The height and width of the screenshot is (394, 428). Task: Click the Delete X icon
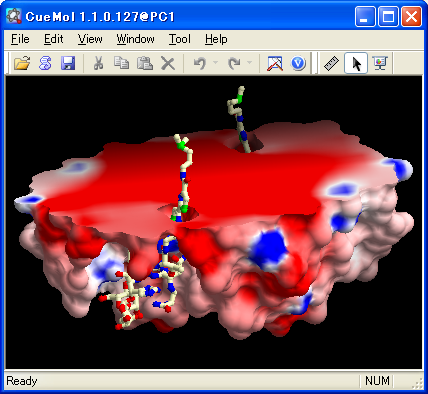(x=168, y=63)
